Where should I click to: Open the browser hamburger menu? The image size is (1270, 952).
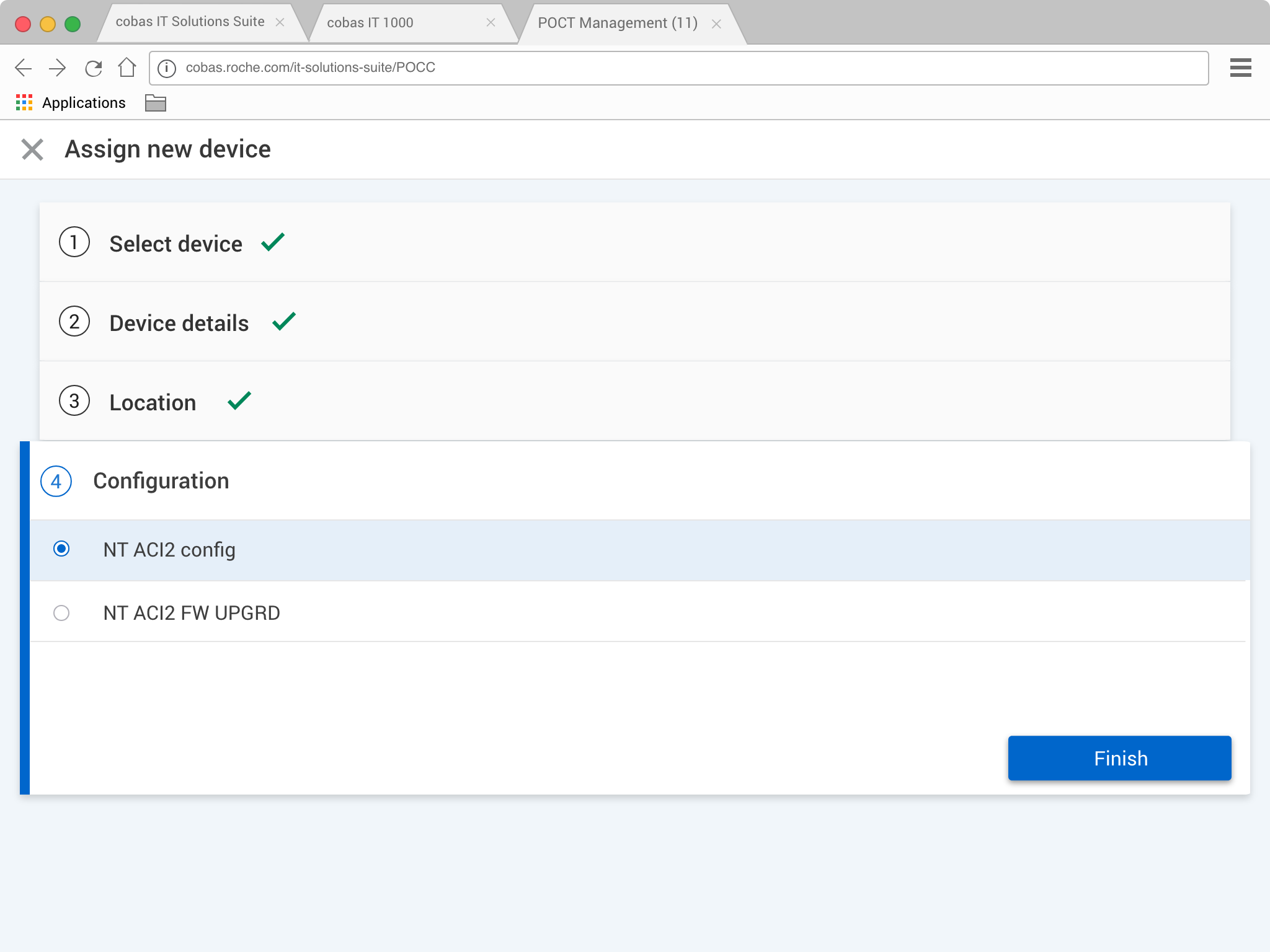pyautogui.click(x=1240, y=68)
